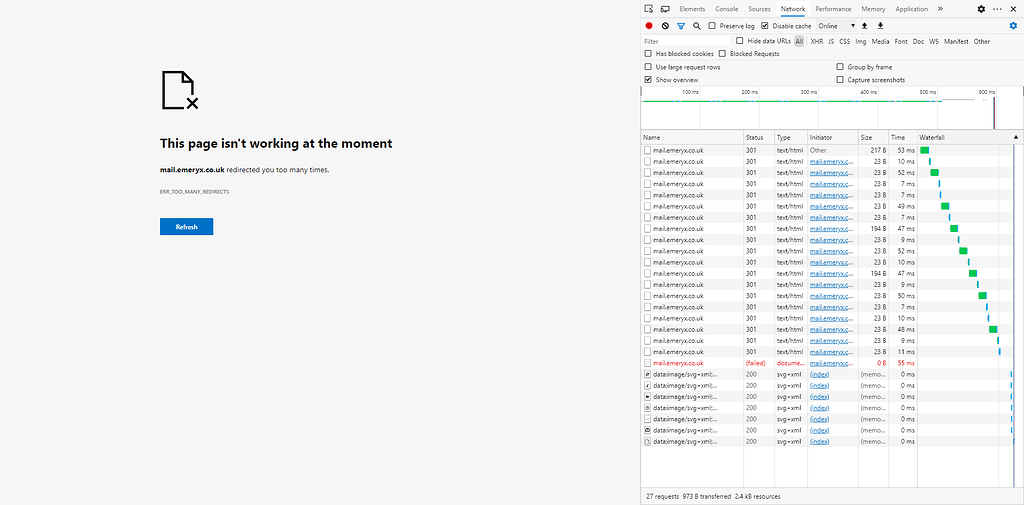Enable Preserve log checkbox
The image size is (1024, 505).
pyautogui.click(x=714, y=26)
